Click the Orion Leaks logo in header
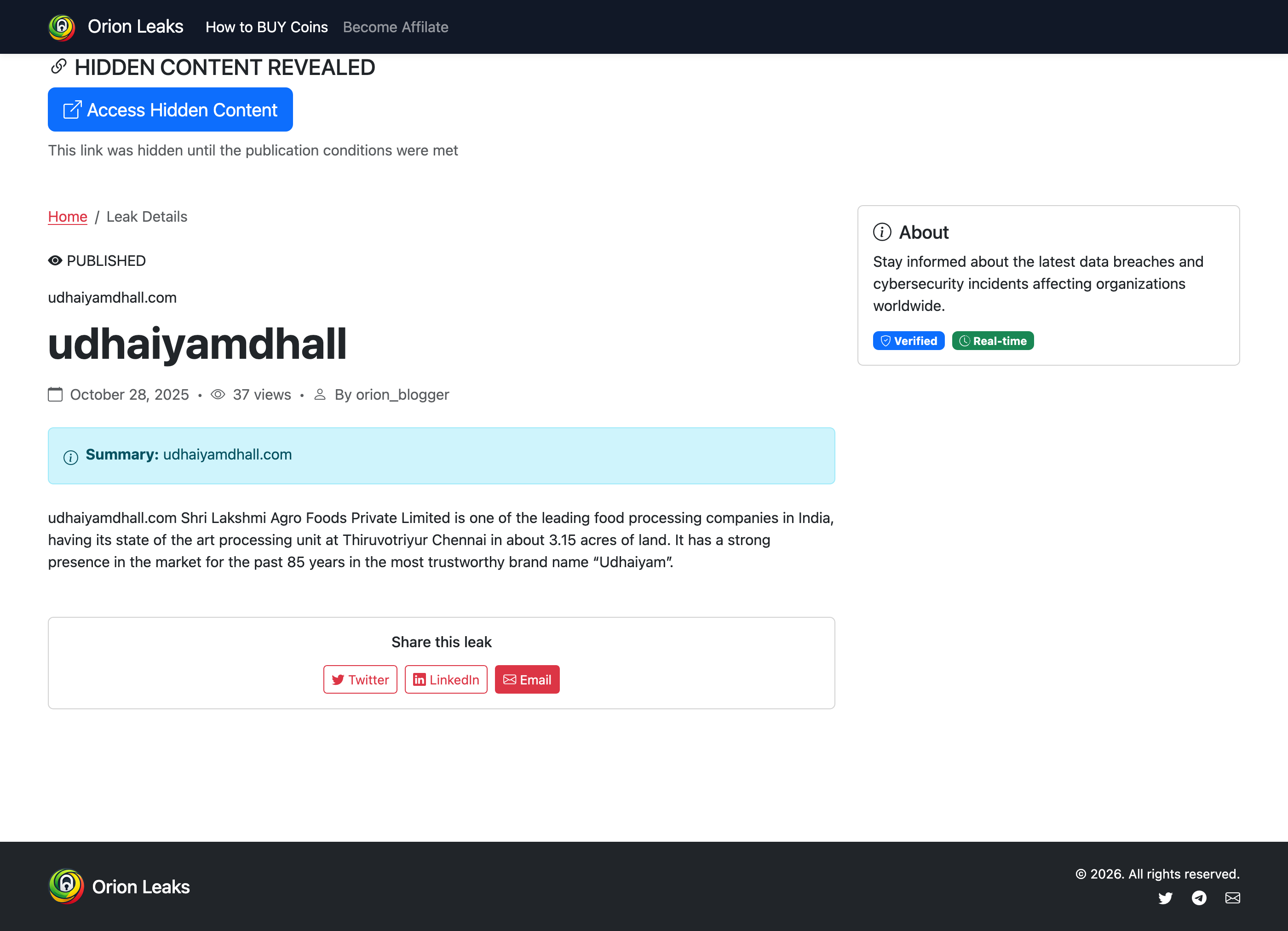The image size is (1288, 931). click(61, 27)
